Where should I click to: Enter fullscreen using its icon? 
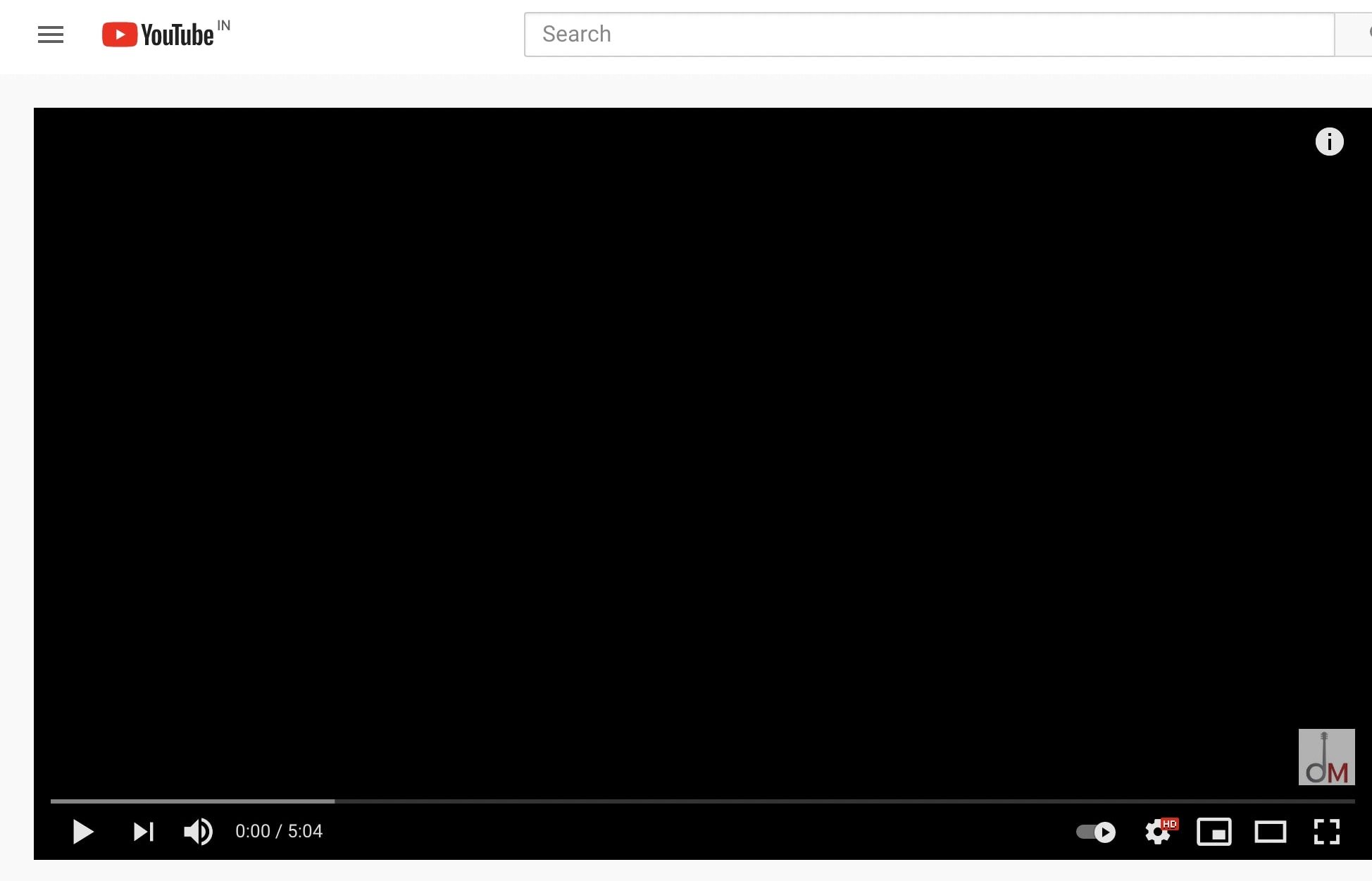[x=1327, y=832]
